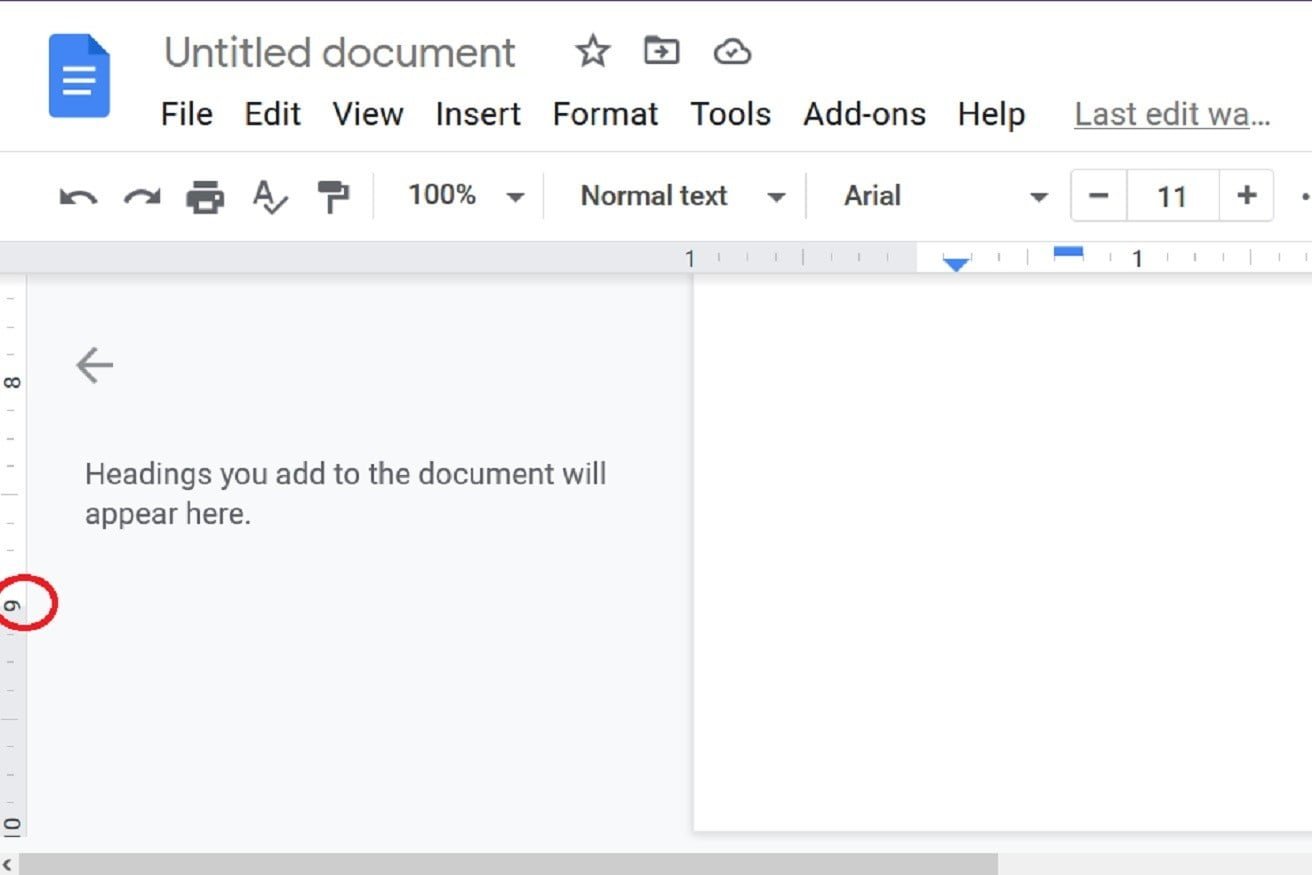The height and width of the screenshot is (875, 1312).
Task: Star the Untitled document
Action: pos(593,51)
